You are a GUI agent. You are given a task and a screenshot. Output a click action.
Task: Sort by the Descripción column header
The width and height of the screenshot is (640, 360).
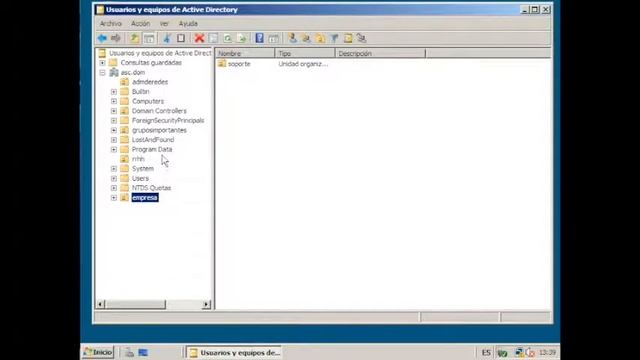[x=380, y=53]
